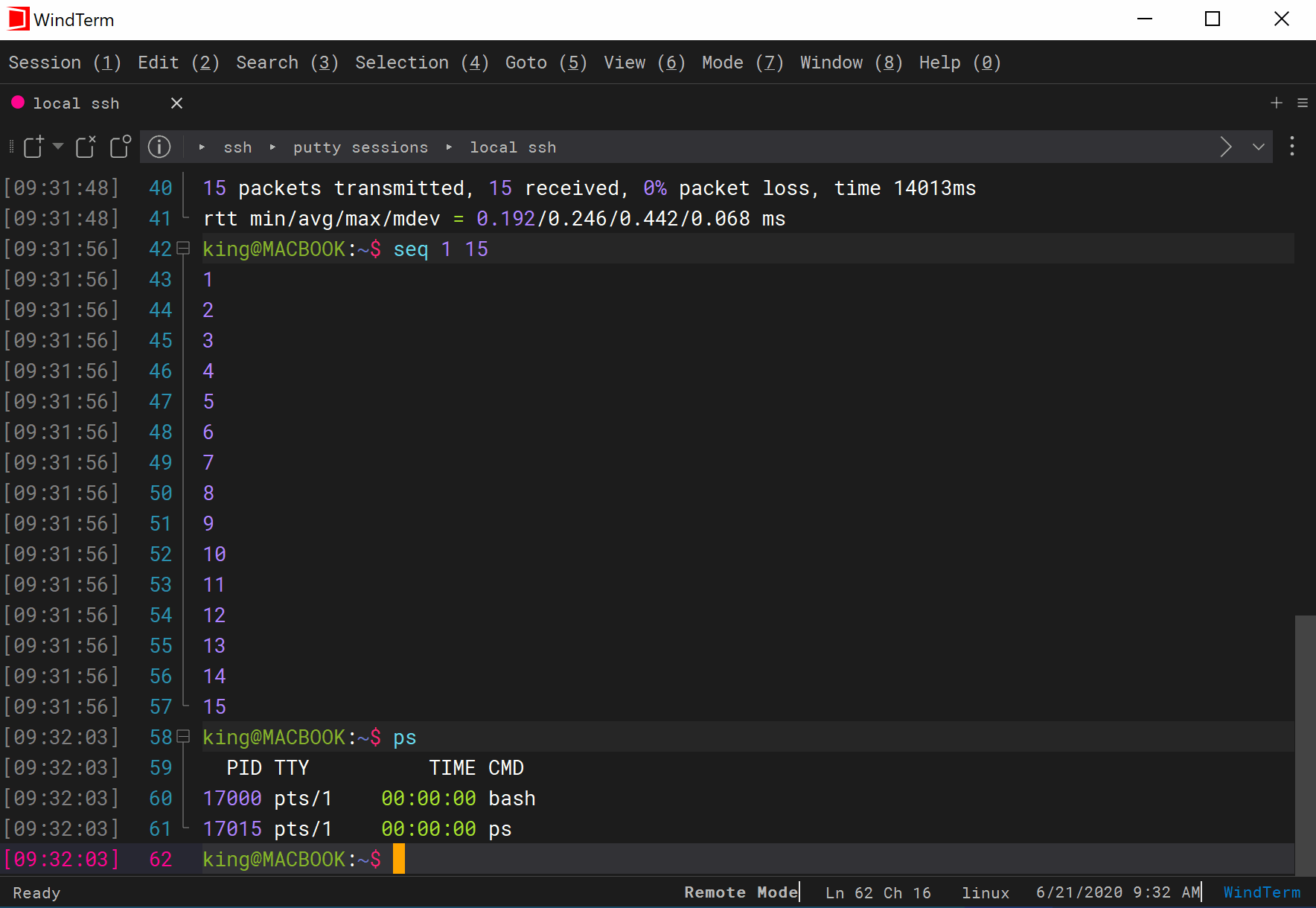Image resolution: width=1316 pixels, height=908 pixels.
Task: Click the detach session icon in toolbar
Action: [120, 147]
